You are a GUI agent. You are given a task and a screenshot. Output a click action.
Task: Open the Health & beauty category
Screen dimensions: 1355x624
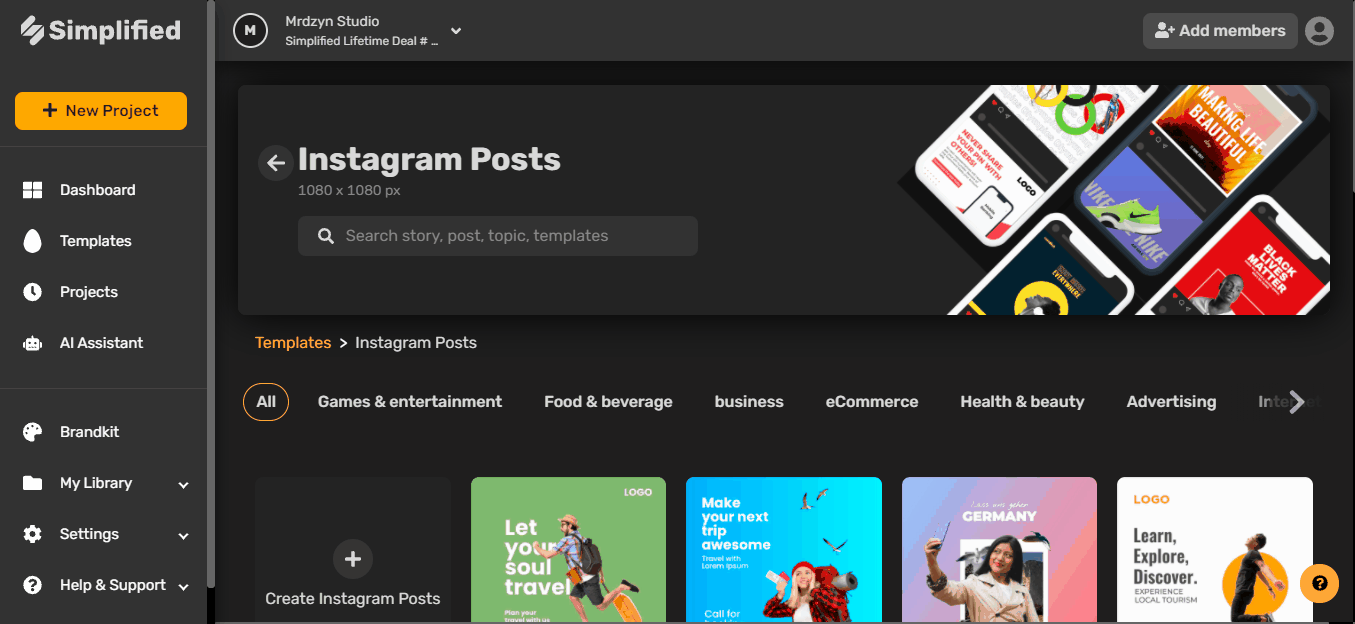coord(1022,402)
